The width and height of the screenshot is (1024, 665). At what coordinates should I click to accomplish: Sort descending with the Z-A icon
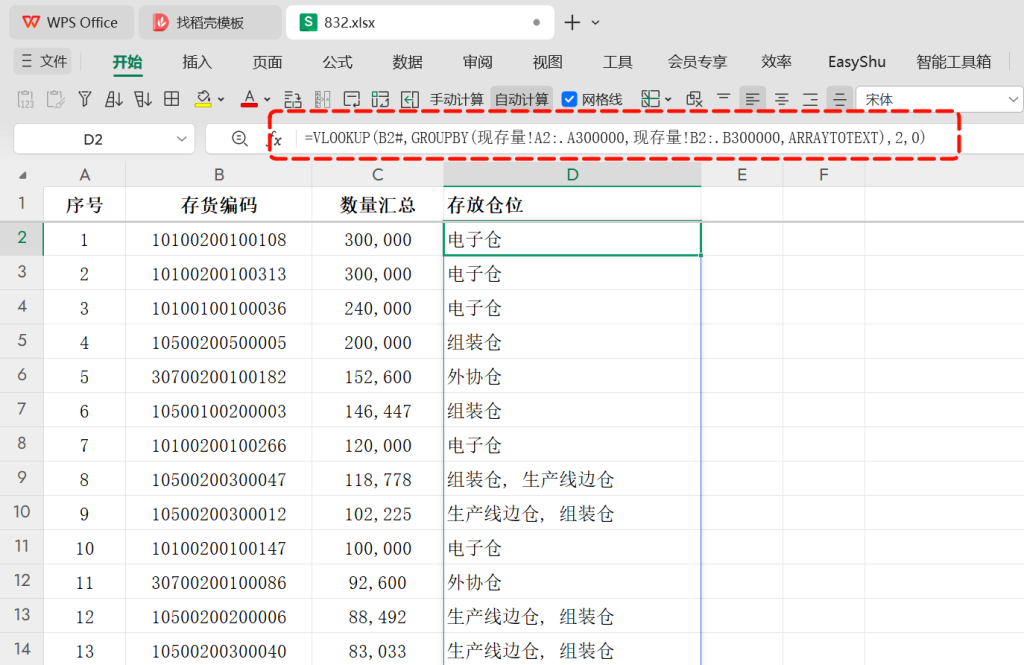(142, 99)
